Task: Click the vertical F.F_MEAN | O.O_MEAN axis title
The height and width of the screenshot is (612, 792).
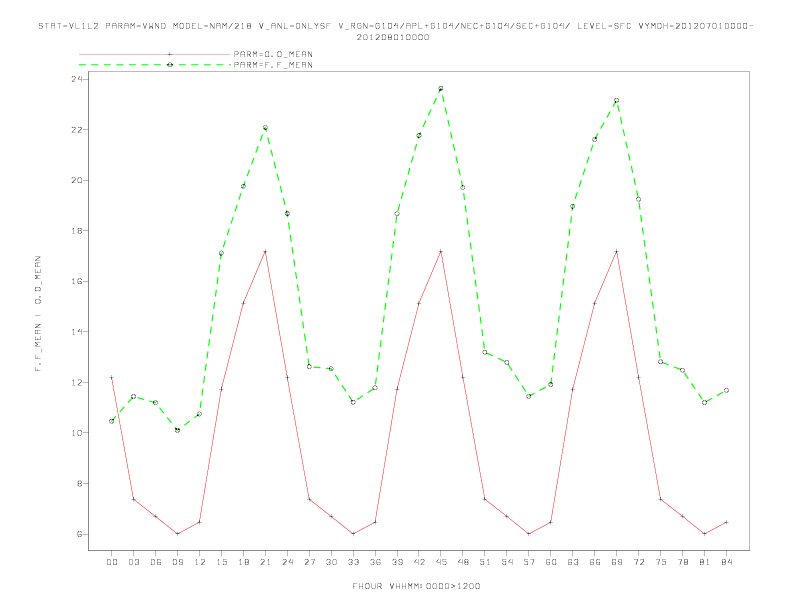Action: pyautogui.click(x=38, y=314)
